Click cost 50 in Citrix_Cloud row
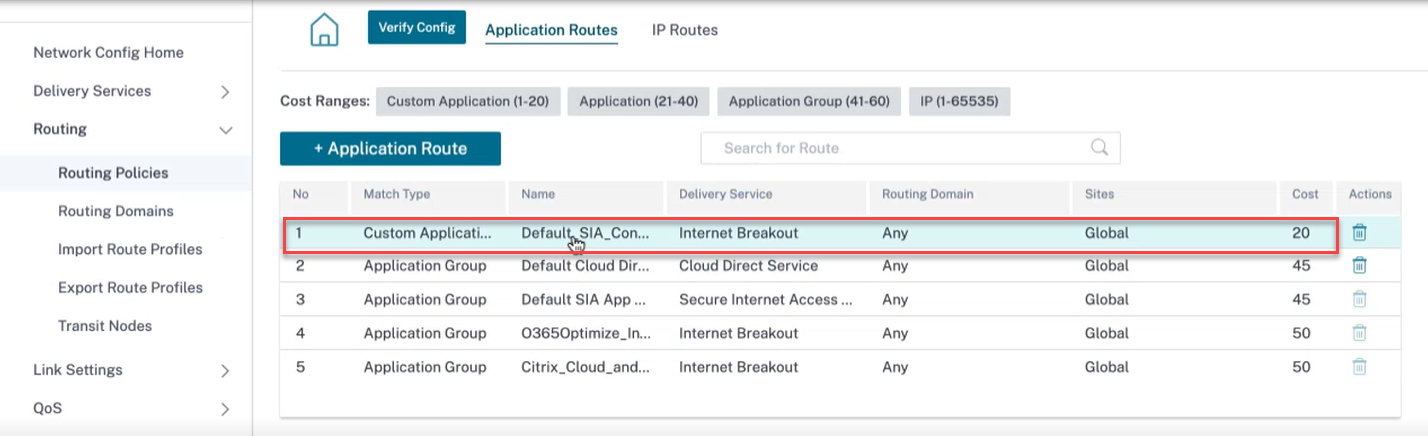The image size is (1428, 436). [1301, 367]
